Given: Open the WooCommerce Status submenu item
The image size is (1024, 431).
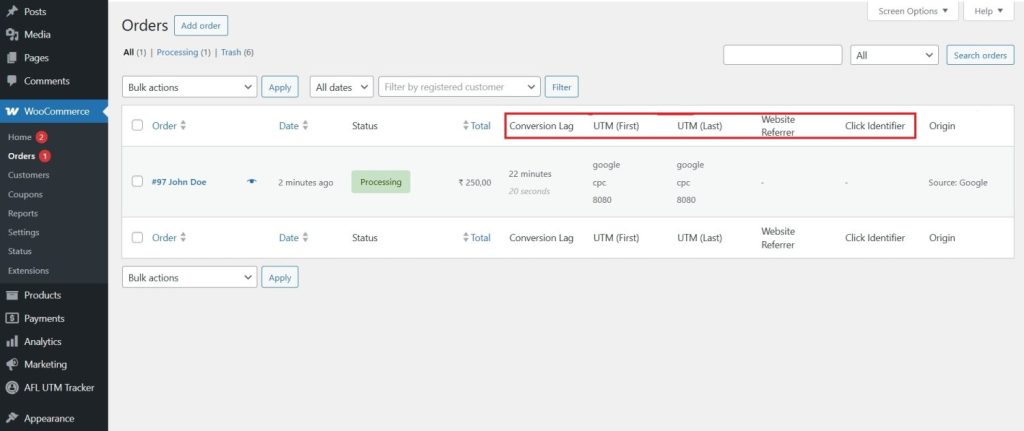Looking at the screenshot, I should [20, 251].
